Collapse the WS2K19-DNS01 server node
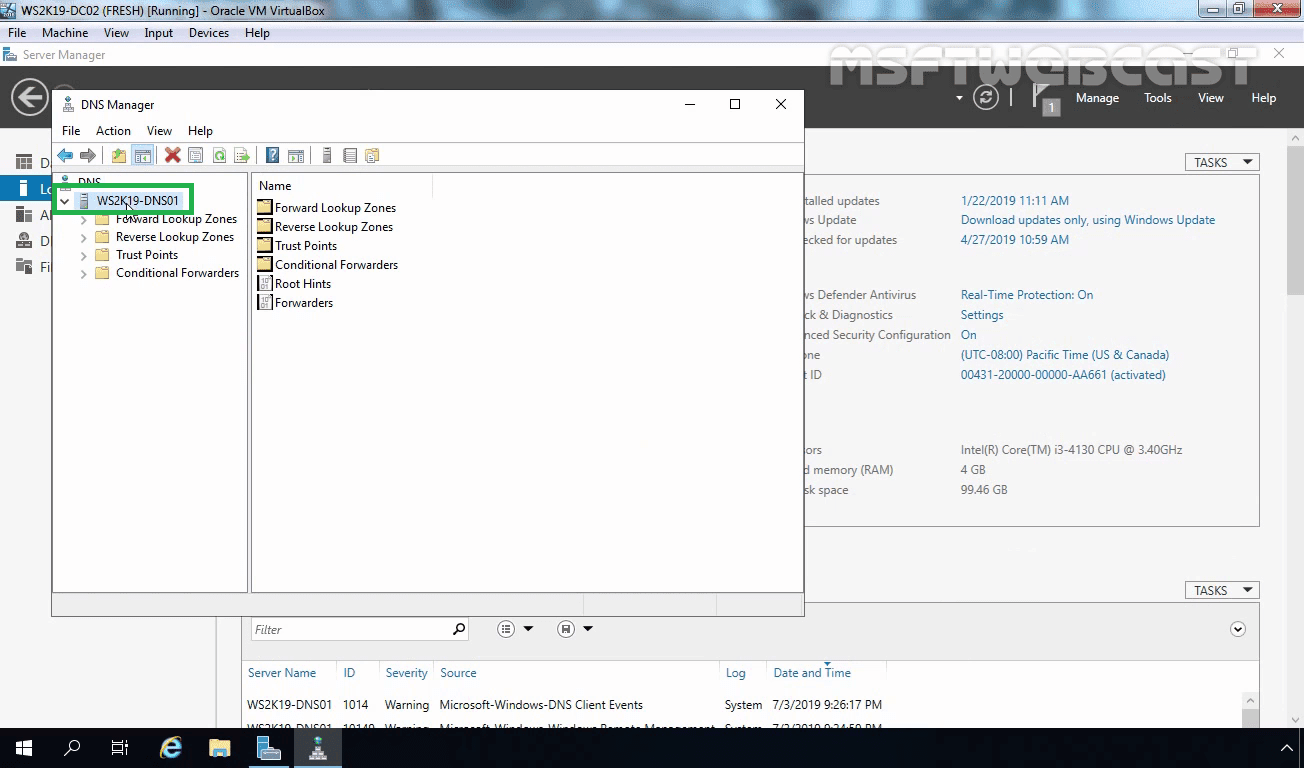This screenshot has height=768, width=1304. pos(65,201)
